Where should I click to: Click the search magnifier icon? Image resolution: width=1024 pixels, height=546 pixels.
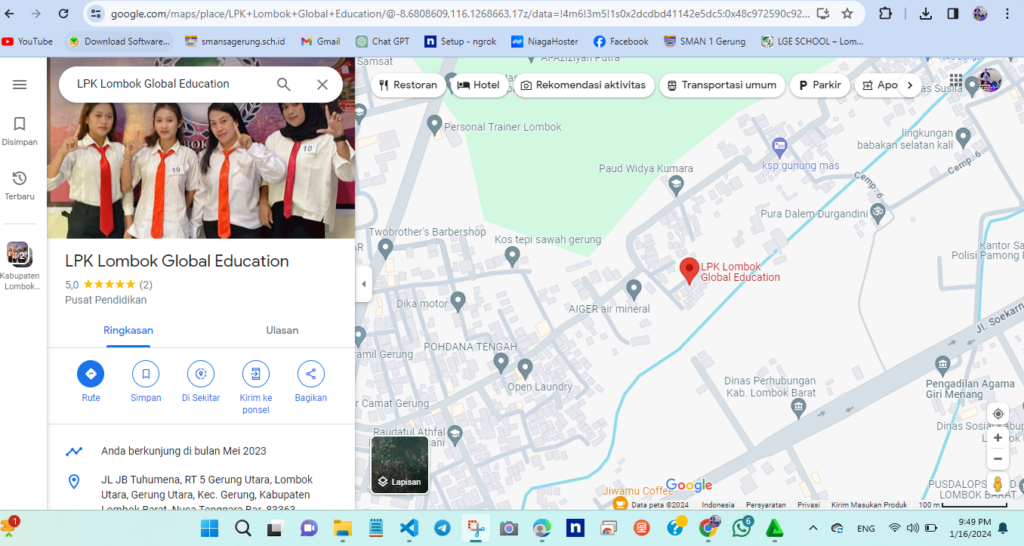coord(284,84)
